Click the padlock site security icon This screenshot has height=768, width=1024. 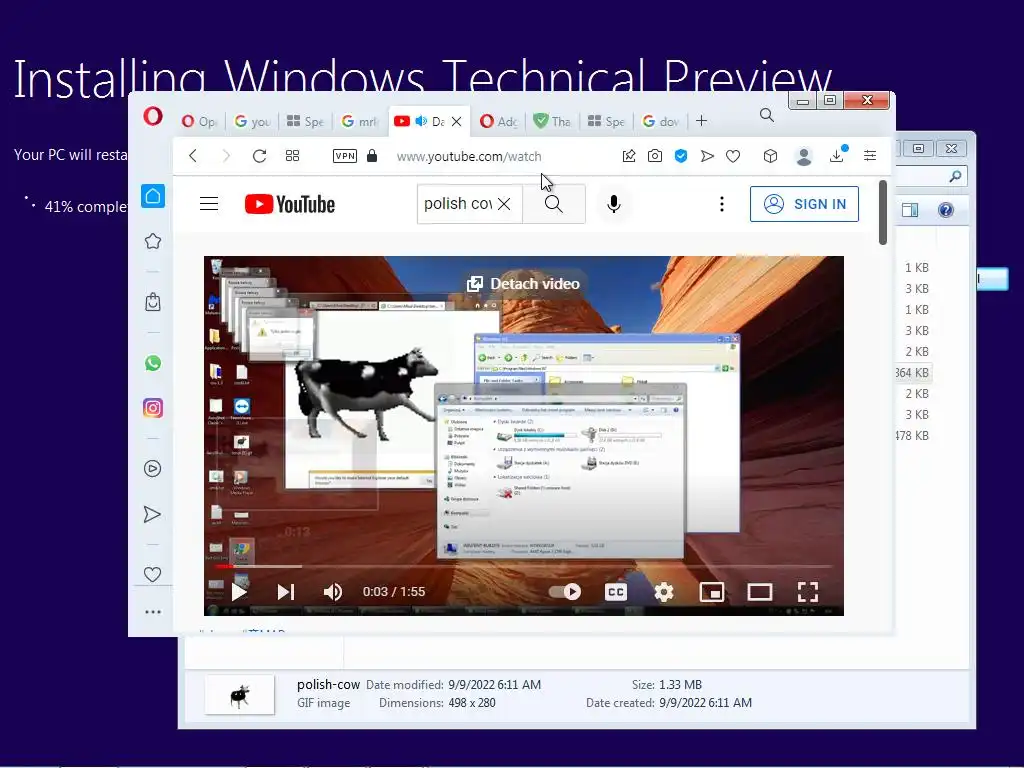(x=372, y=155)
